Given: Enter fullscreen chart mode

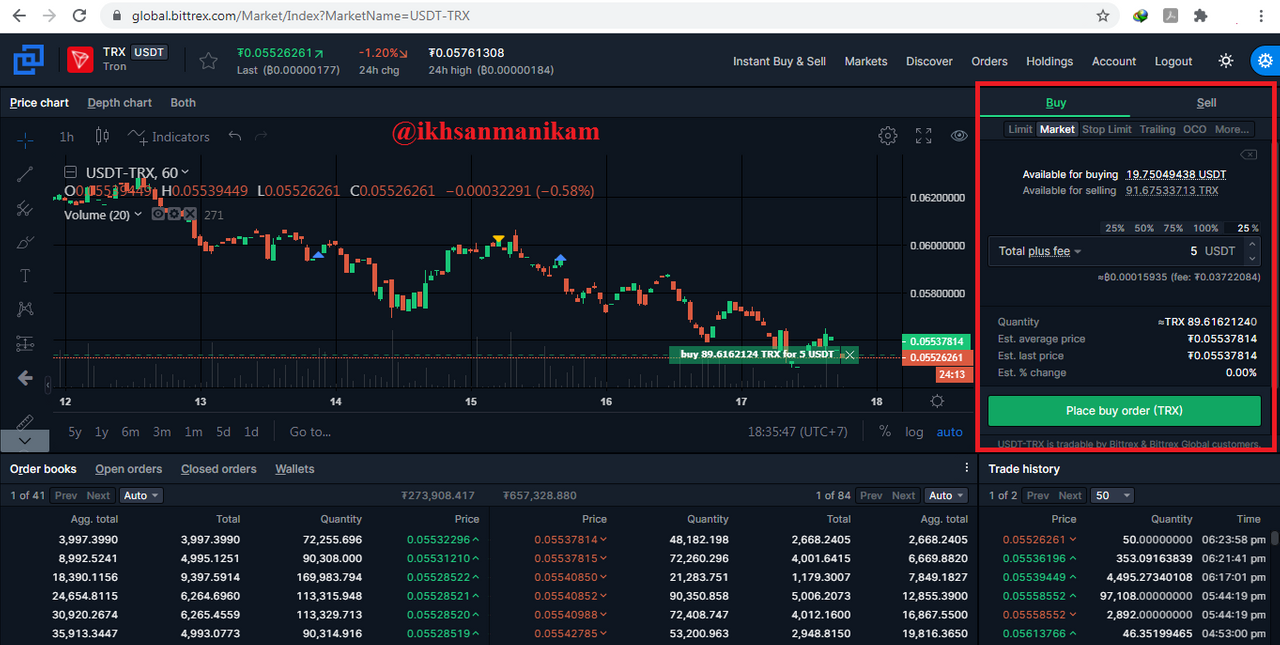Looking at the screenshot, I should pos(924,136).
